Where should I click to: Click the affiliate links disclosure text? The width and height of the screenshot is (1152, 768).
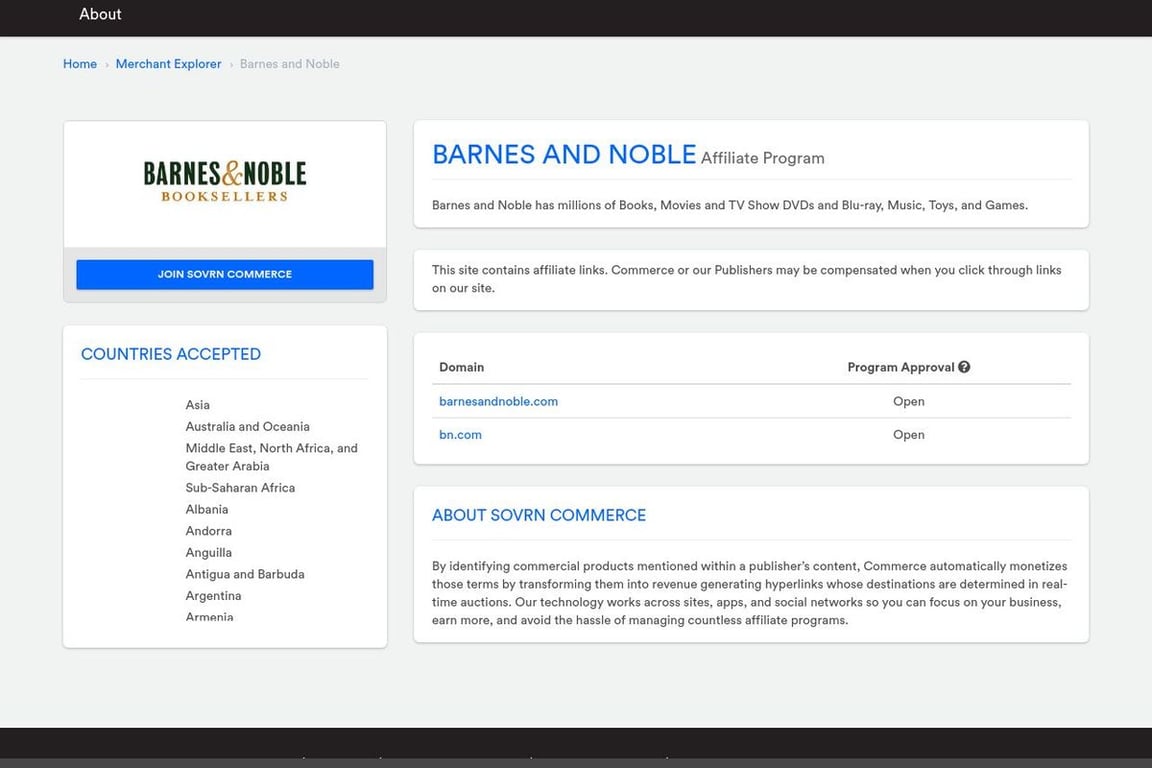pos(746,279)
